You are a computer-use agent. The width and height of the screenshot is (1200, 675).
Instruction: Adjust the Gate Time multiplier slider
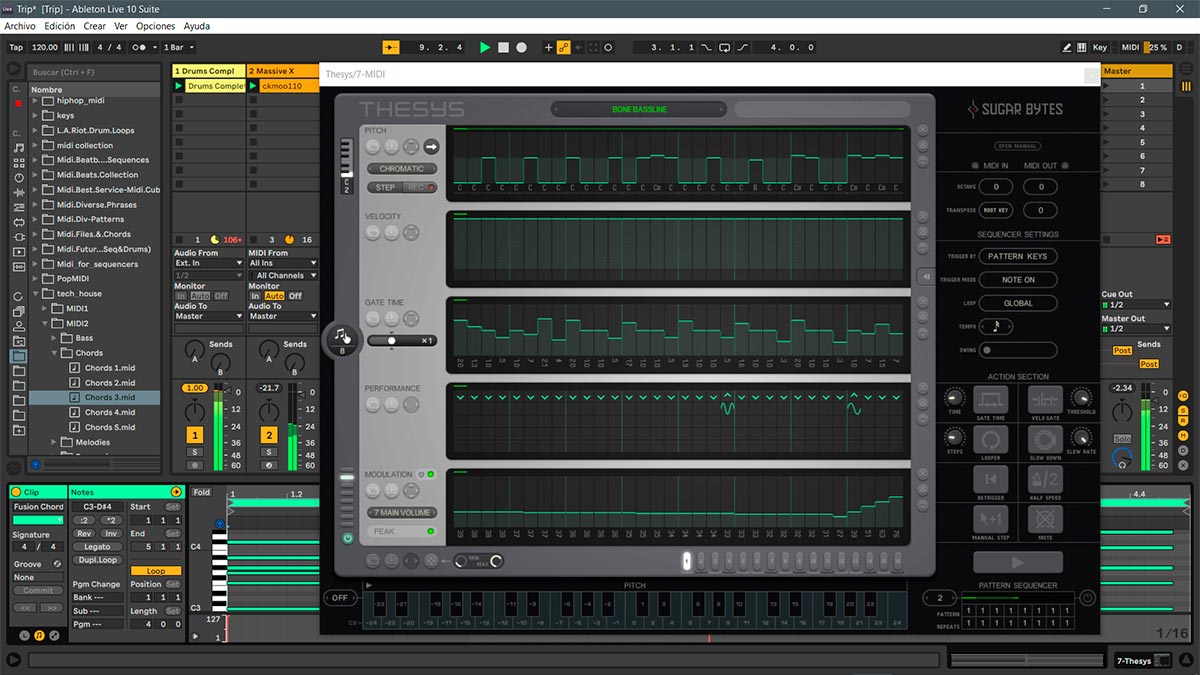pyautogui.click(x=402, y=341)
